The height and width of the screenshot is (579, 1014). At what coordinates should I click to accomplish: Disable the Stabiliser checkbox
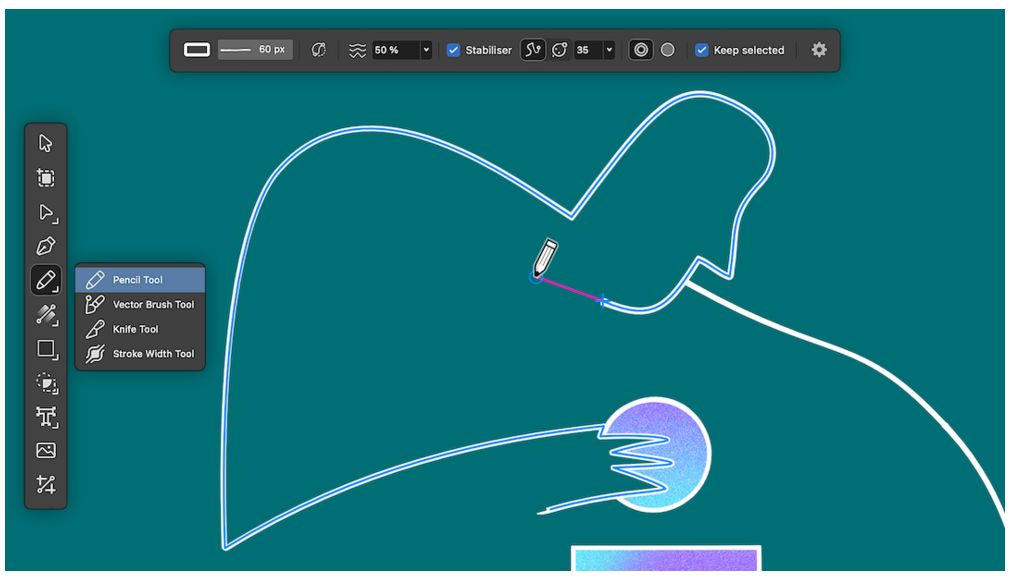(453, 50)
